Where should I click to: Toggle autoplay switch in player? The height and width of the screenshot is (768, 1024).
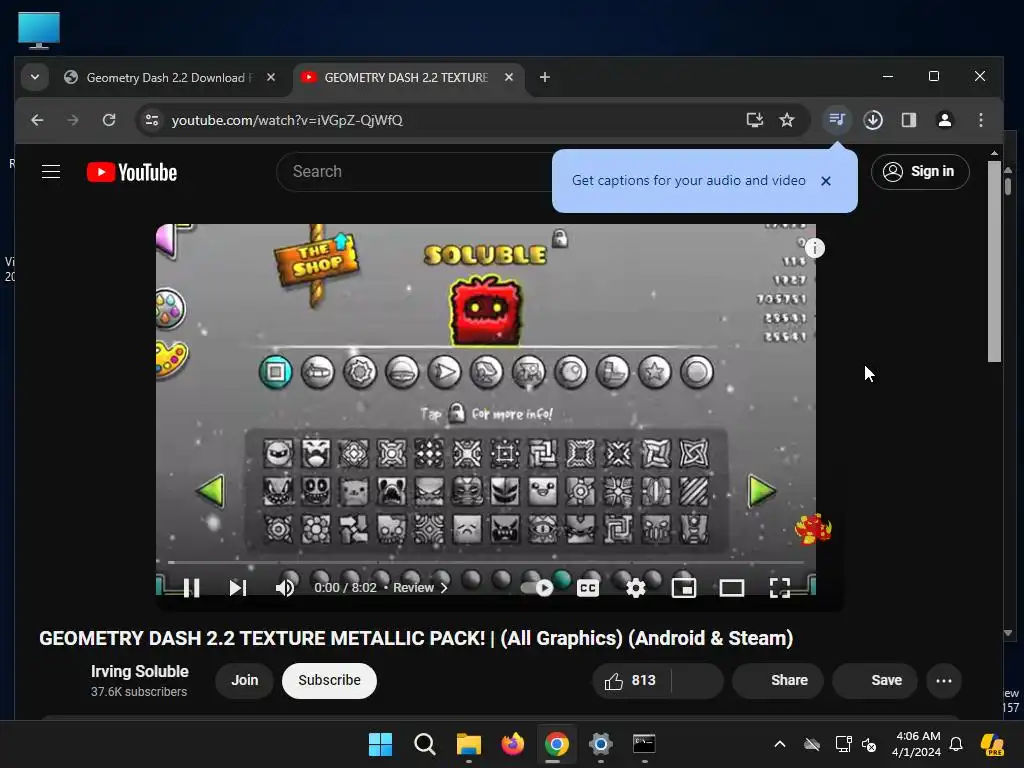pos(537,588)
